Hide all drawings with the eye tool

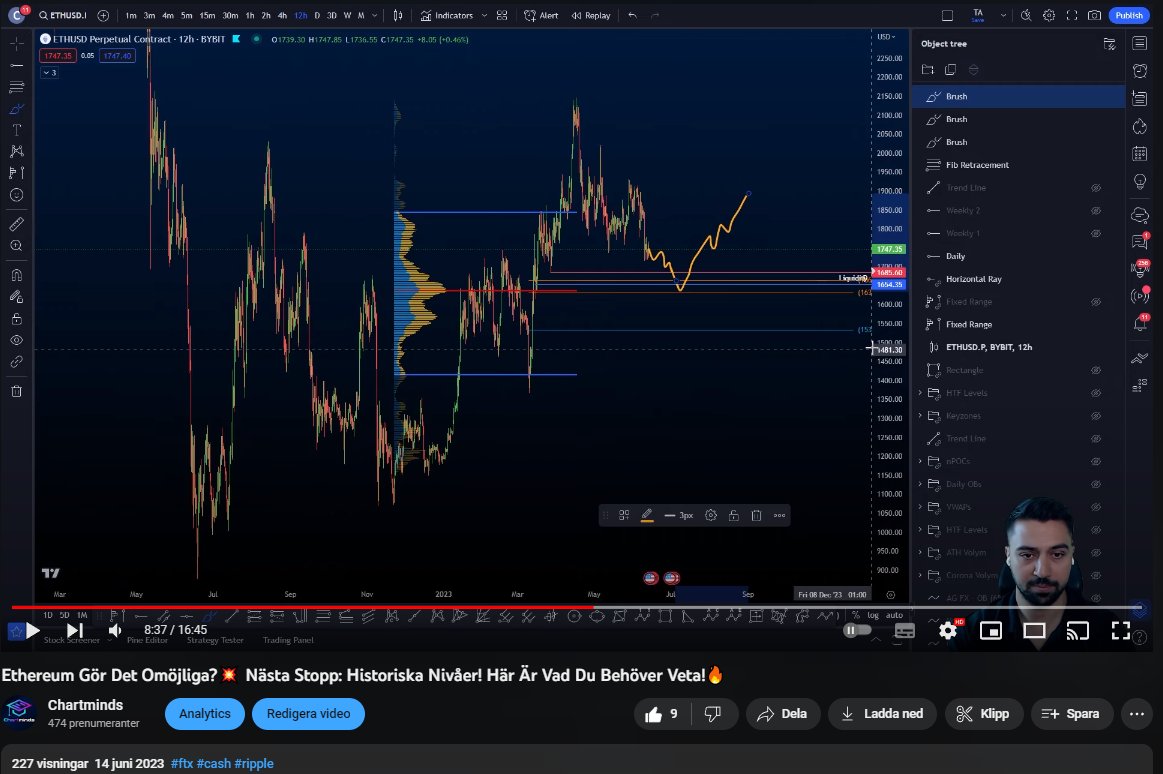click(16, 340)
